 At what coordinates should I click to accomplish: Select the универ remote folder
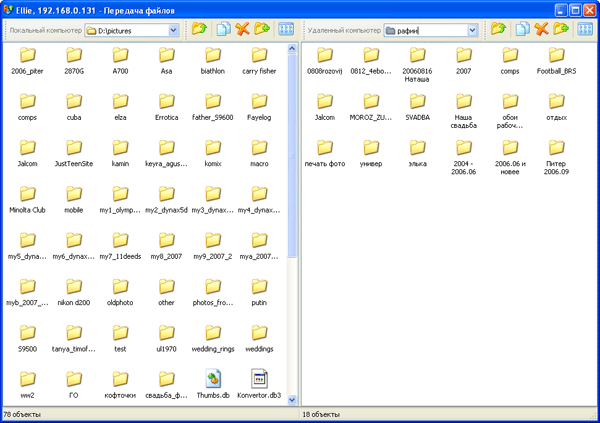(x=371, y=153)
